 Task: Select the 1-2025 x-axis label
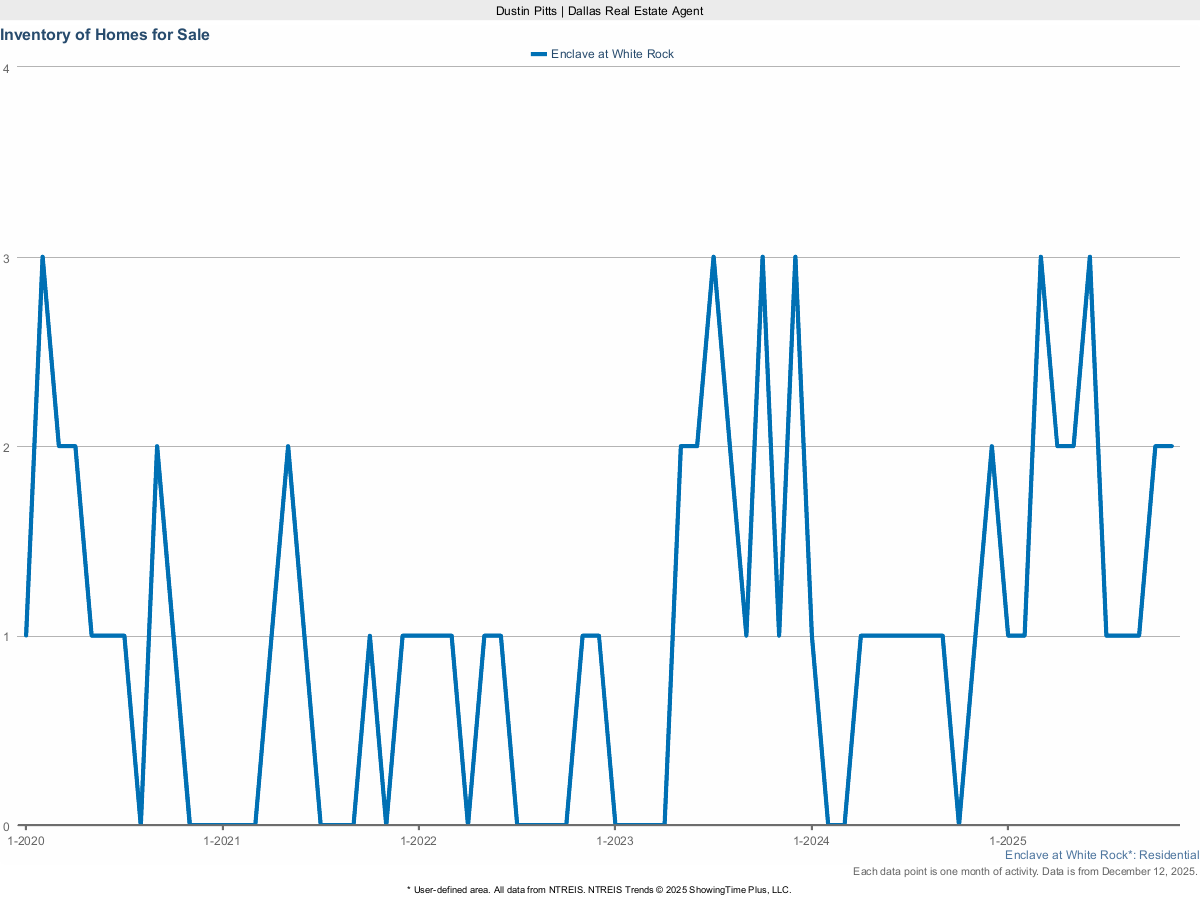tap(1007, 841)
